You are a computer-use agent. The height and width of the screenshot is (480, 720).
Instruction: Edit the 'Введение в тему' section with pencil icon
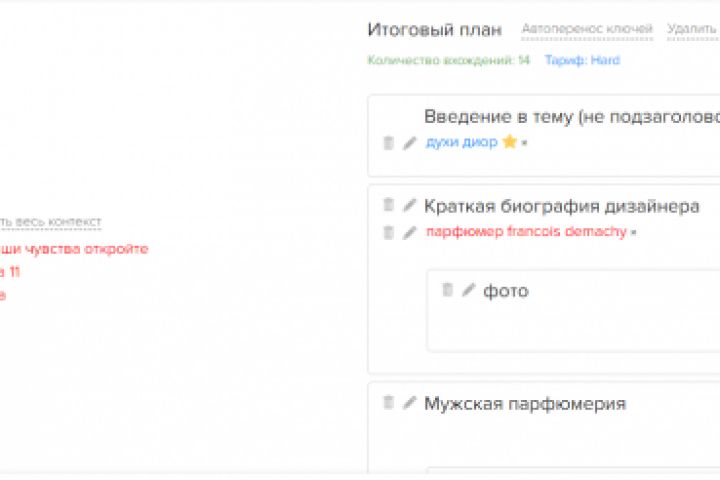[x=409, y=143]
